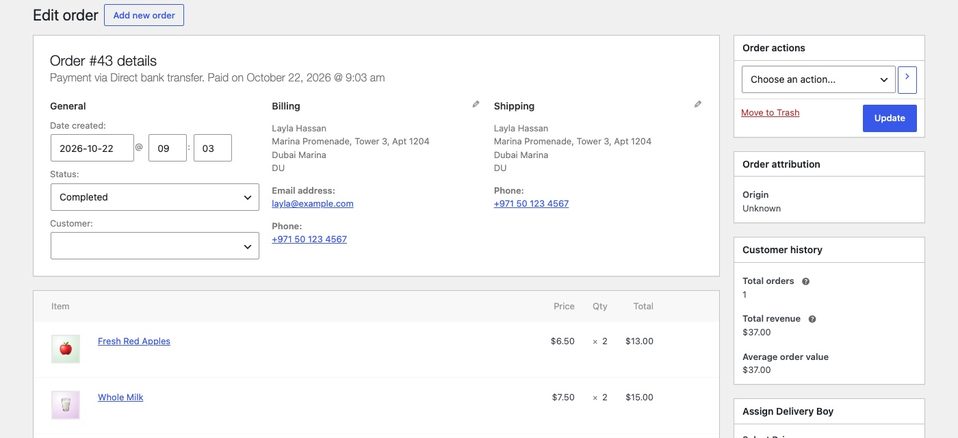This screenshot has width=958, height=438.
Task: Open the Customer dropdown
Action: (155, 246)
